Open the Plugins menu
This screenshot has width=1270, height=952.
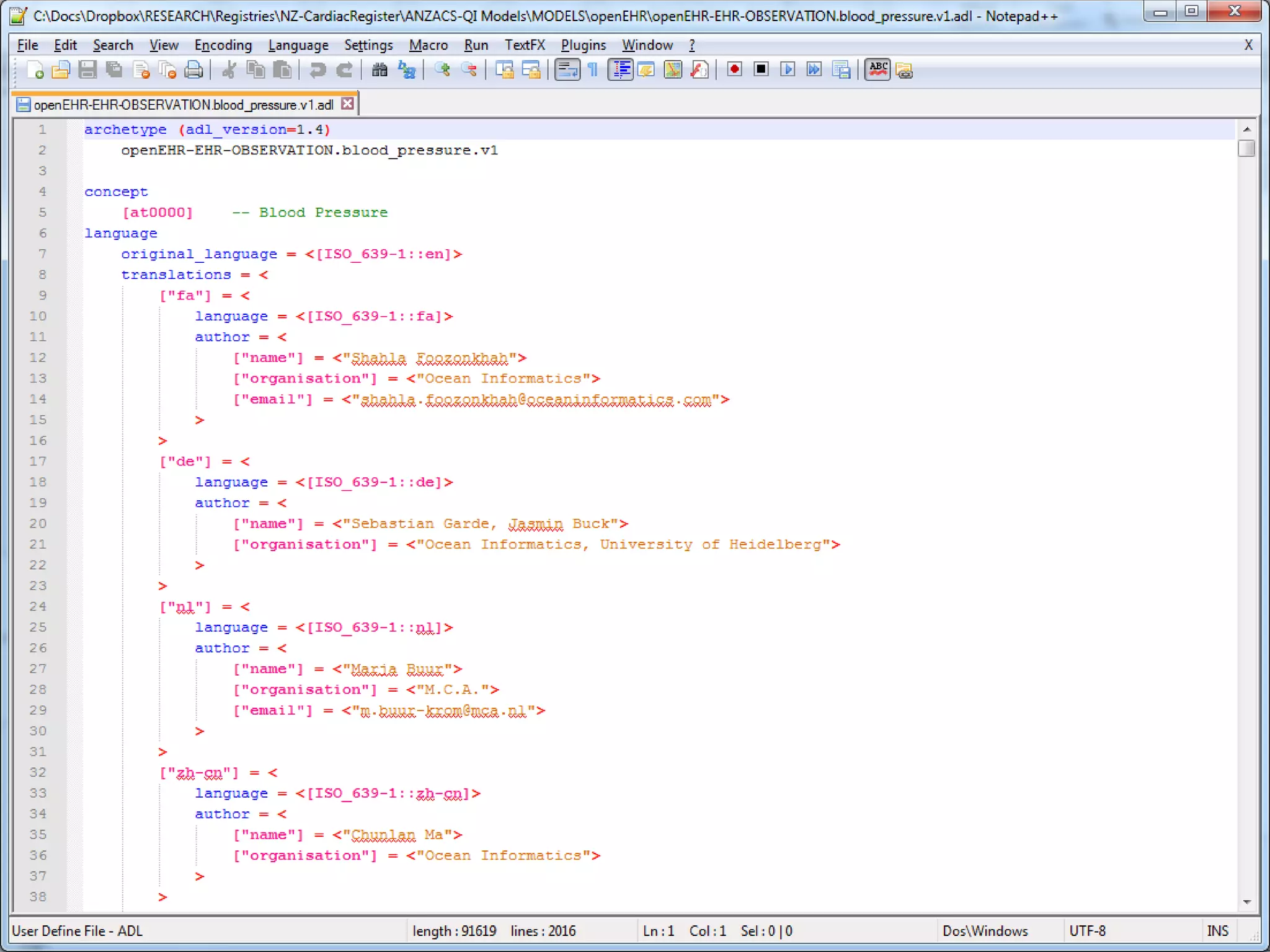coord(583,45)
